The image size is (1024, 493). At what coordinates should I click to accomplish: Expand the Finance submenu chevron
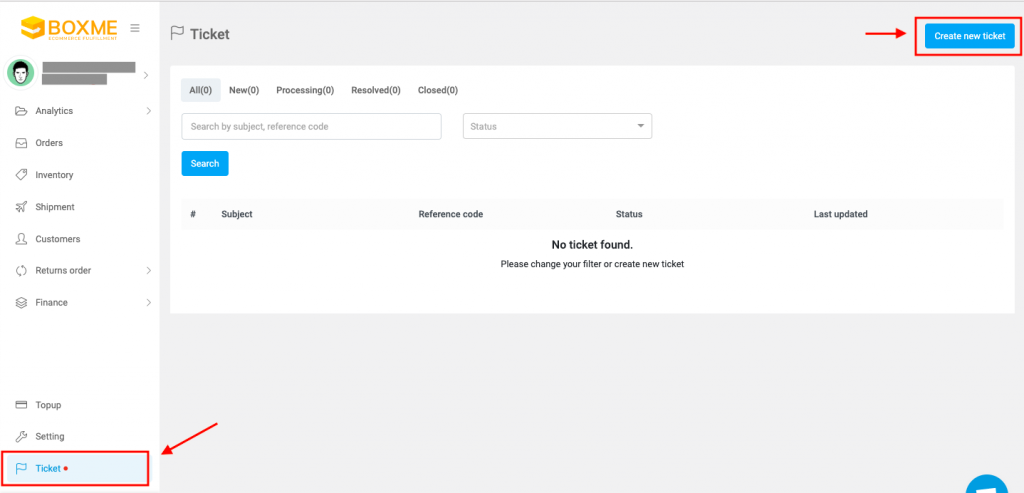click(148, 302)
